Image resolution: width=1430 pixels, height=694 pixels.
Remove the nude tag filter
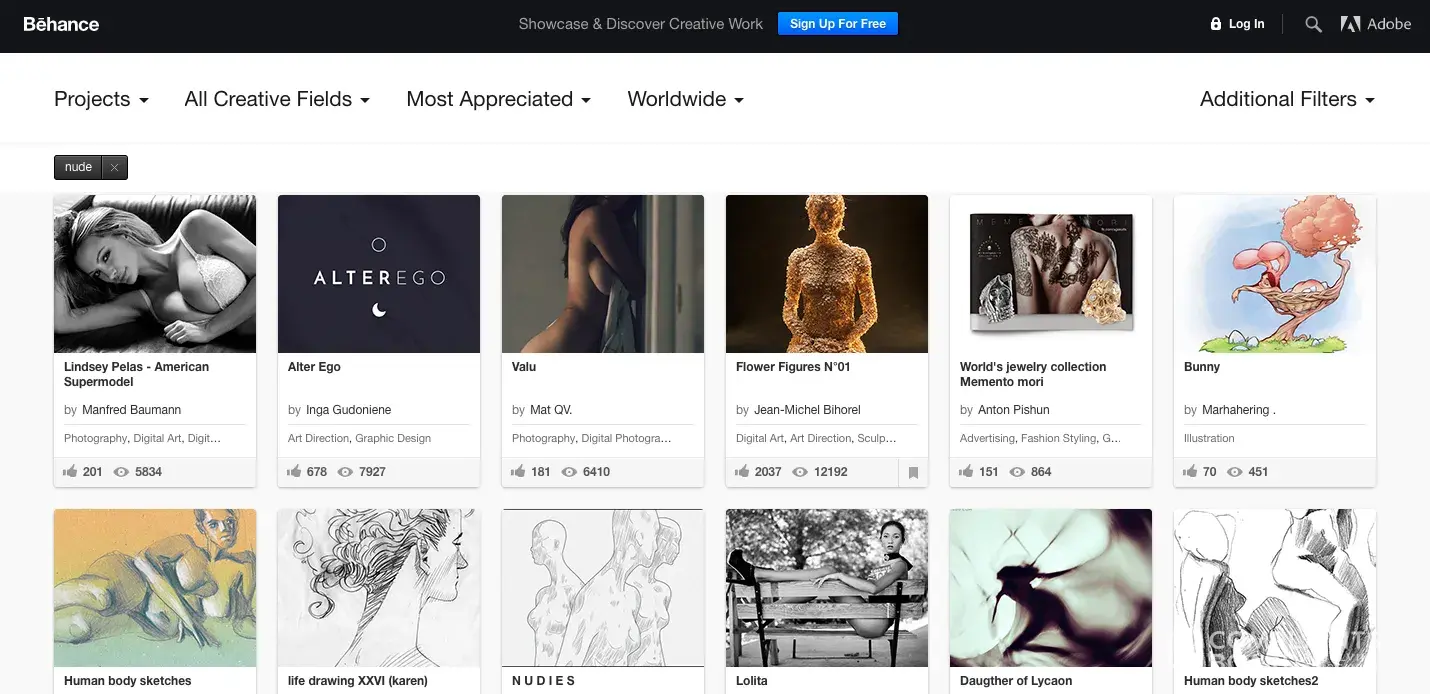[x=114, y=168]
